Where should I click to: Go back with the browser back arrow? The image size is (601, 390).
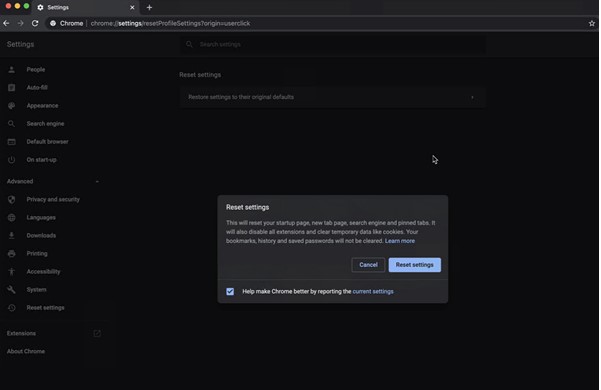[x=6, y=23]
